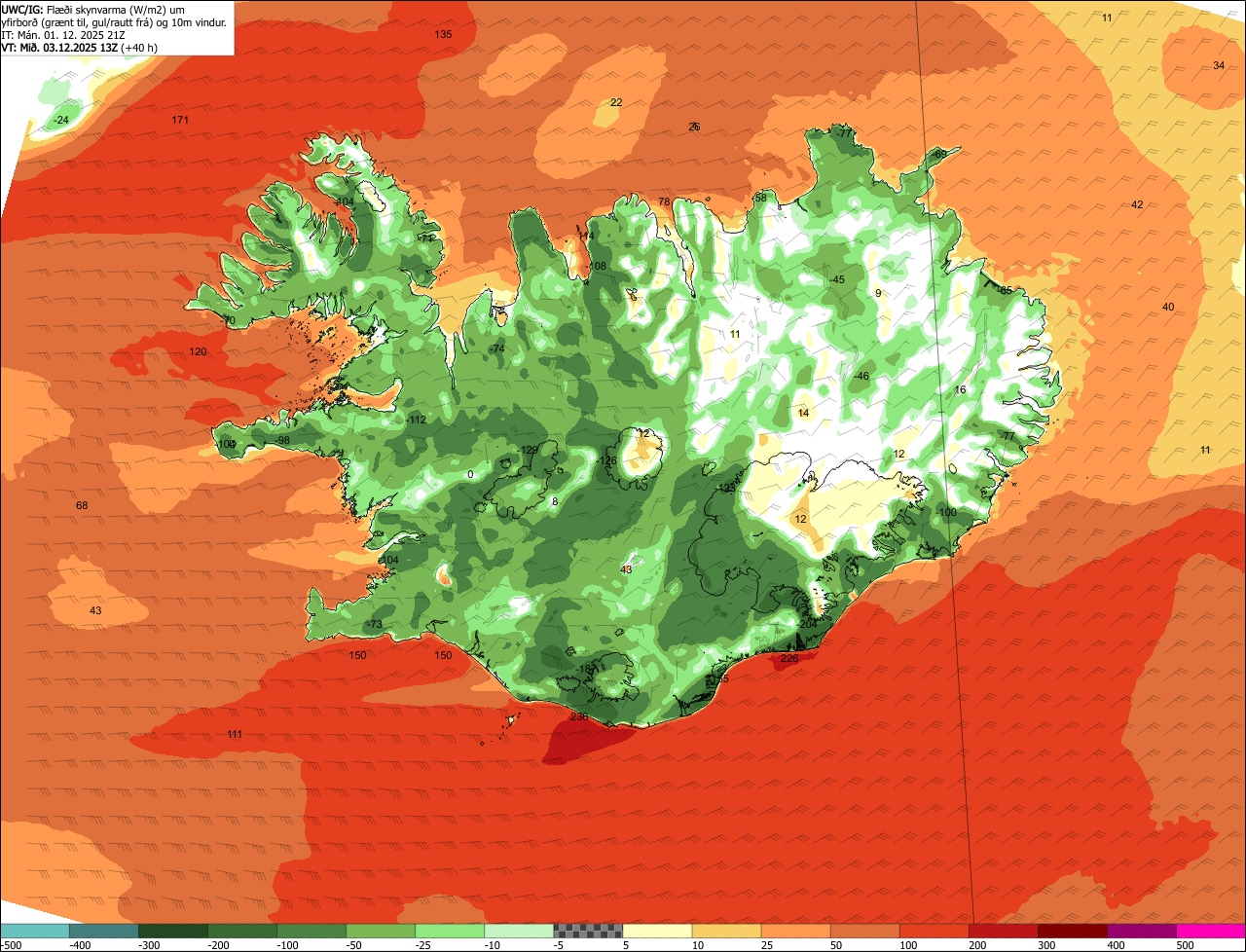Click the 126 value near Langjökull
Viewport: 1246px width, 952px height.
click(x=608, y=461)
